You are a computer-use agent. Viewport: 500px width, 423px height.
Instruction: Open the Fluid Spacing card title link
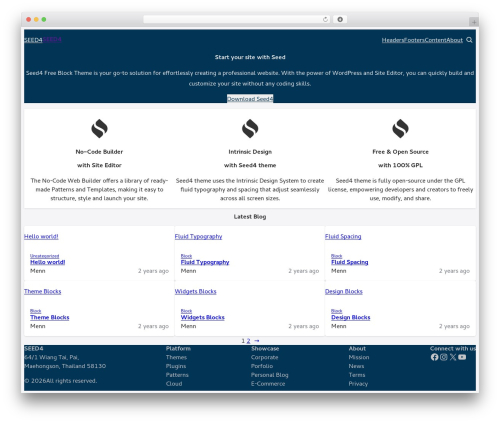point(343,236)
